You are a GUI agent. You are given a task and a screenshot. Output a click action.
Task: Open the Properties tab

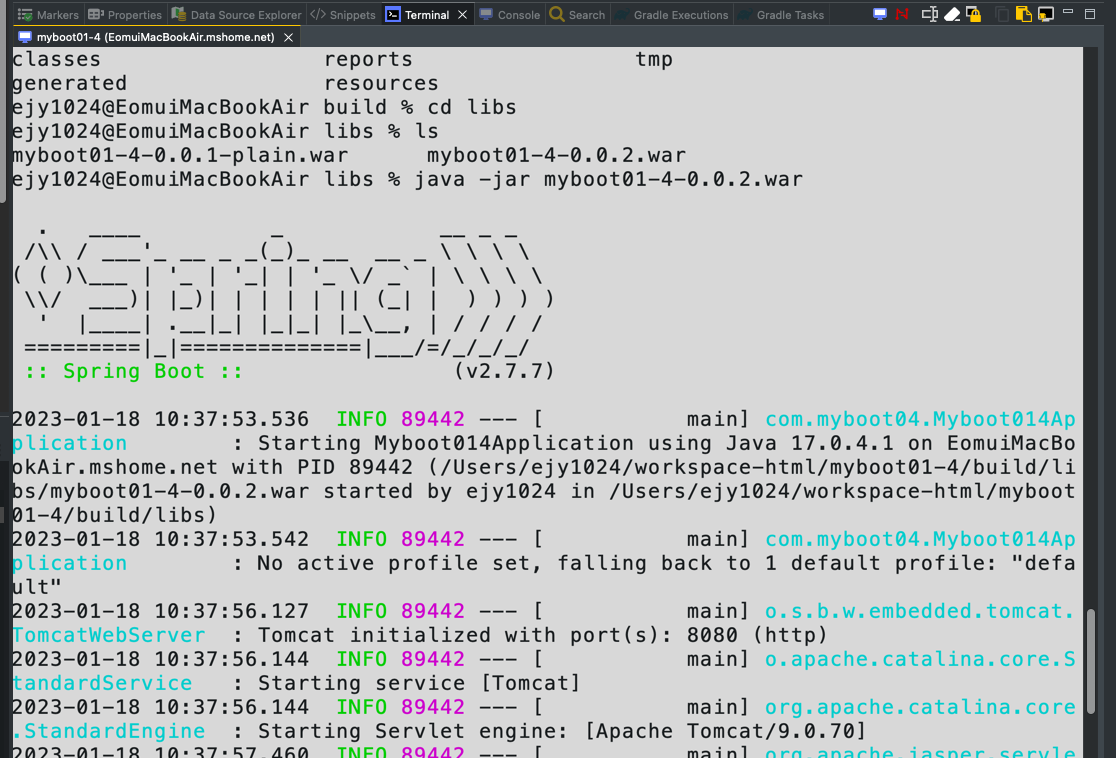point(125,15)
